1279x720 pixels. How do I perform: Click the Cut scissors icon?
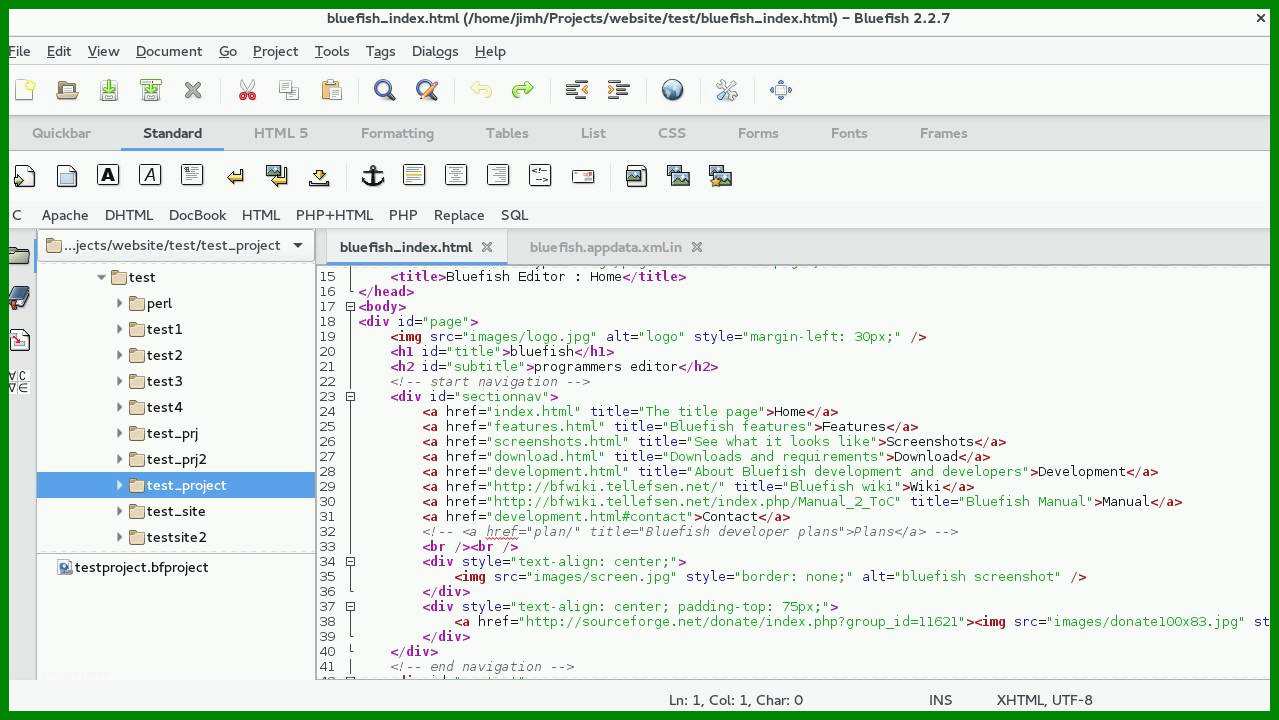point(247,90)
